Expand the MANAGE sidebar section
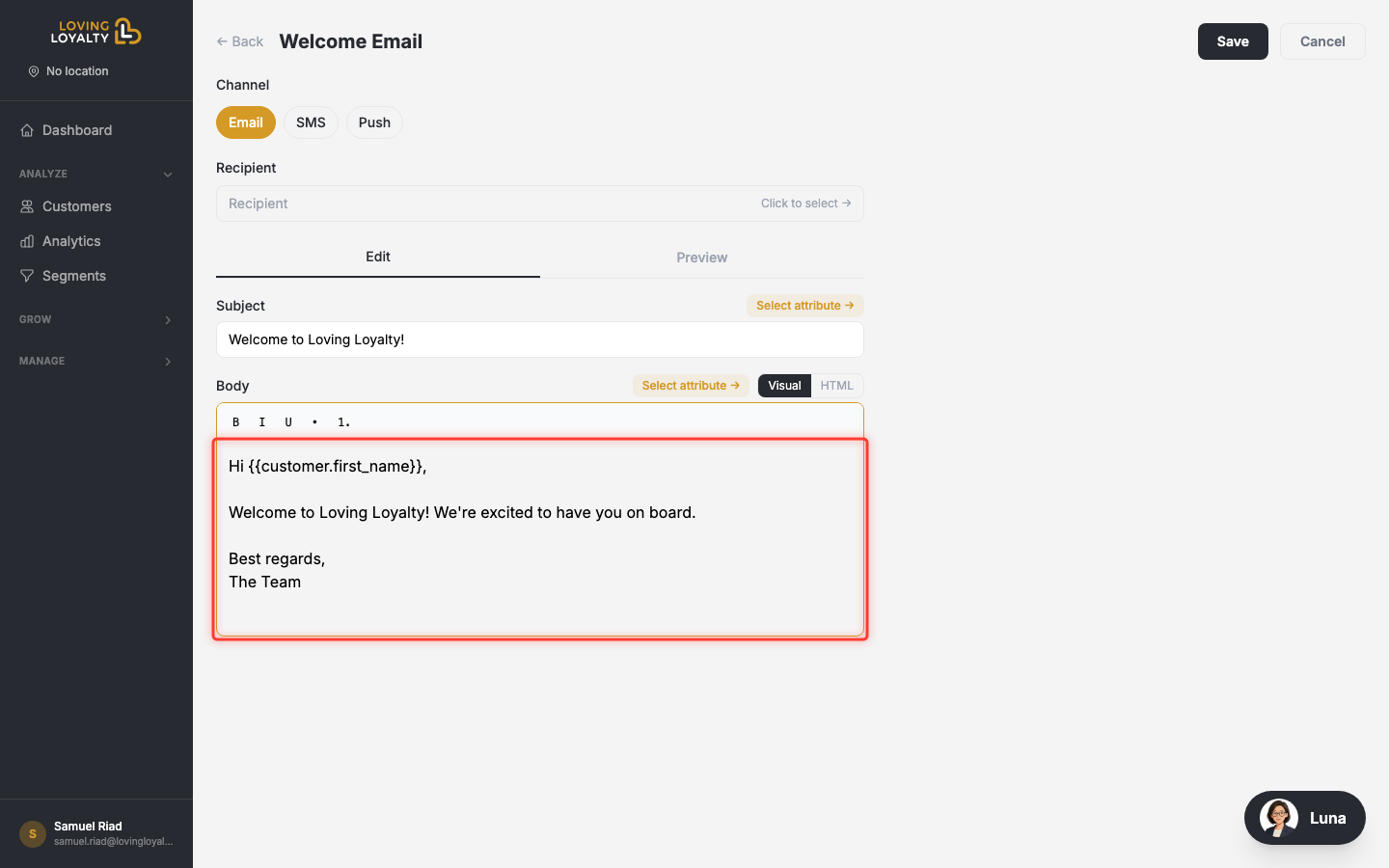Viewport: 1389px width, 868px height. tap(96, 361)
